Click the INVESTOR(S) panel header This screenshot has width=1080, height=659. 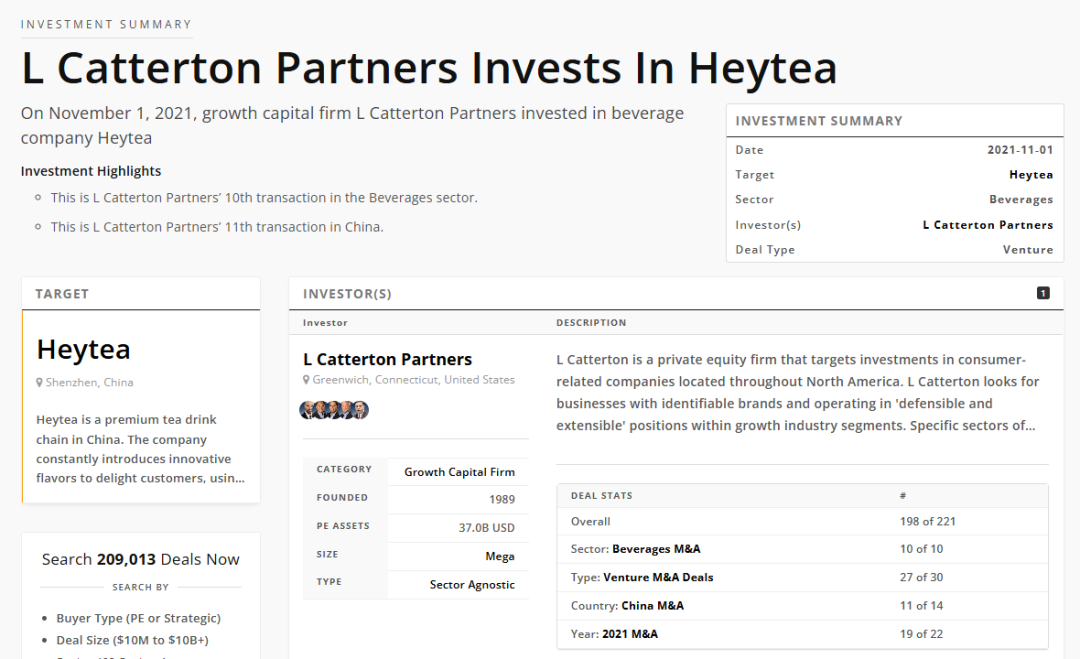(347, 294)
